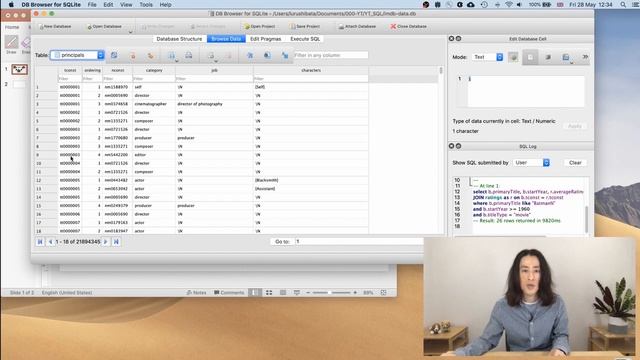This screenshot has width=640, height=360.
Task: Click the Draw tool in the PowerPoint ribbon
Action: point(11,44)
